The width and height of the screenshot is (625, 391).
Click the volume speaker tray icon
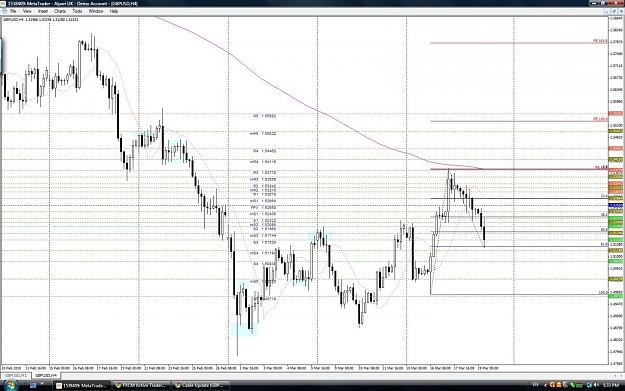click(x=597, y=385)
